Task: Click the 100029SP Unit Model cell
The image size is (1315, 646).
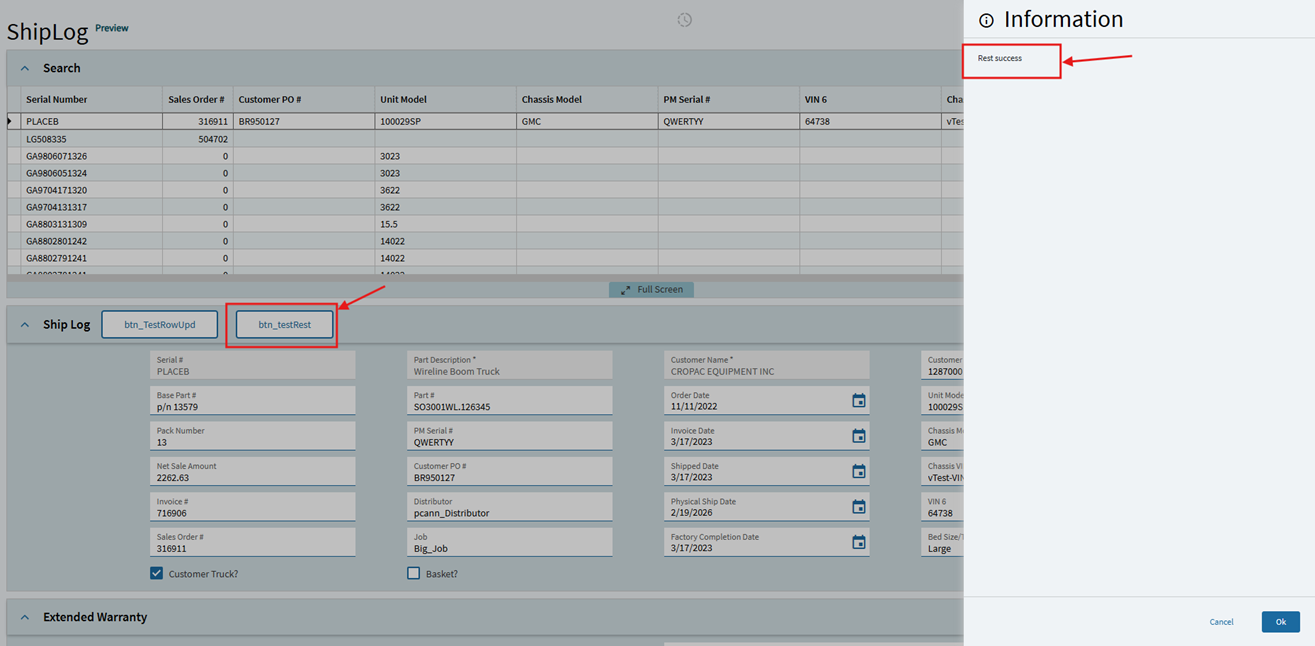Action: [x=445, y=122]
